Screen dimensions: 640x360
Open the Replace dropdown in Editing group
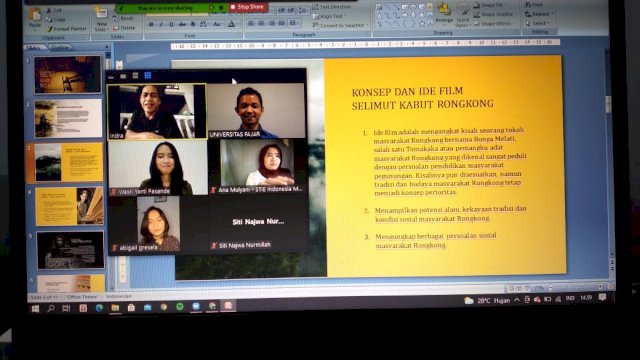[x=540, y=14]
